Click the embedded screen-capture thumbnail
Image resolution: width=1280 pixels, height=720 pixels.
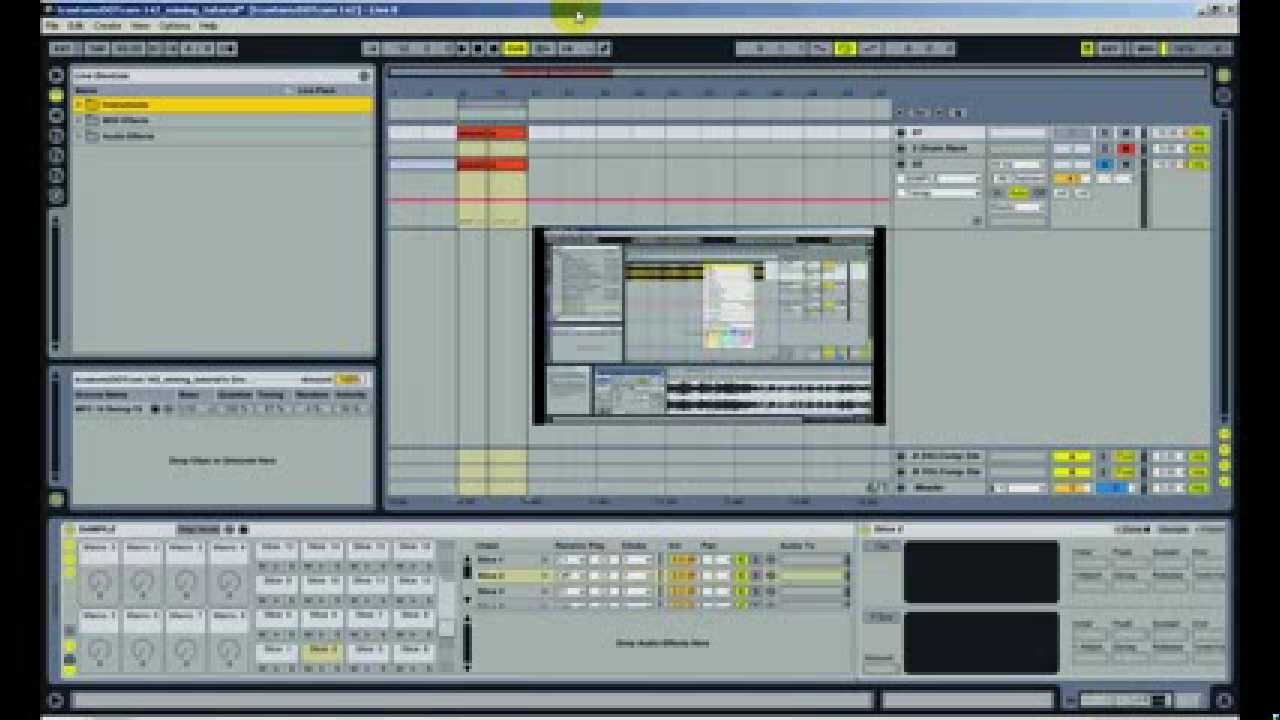tap(709, 326)
